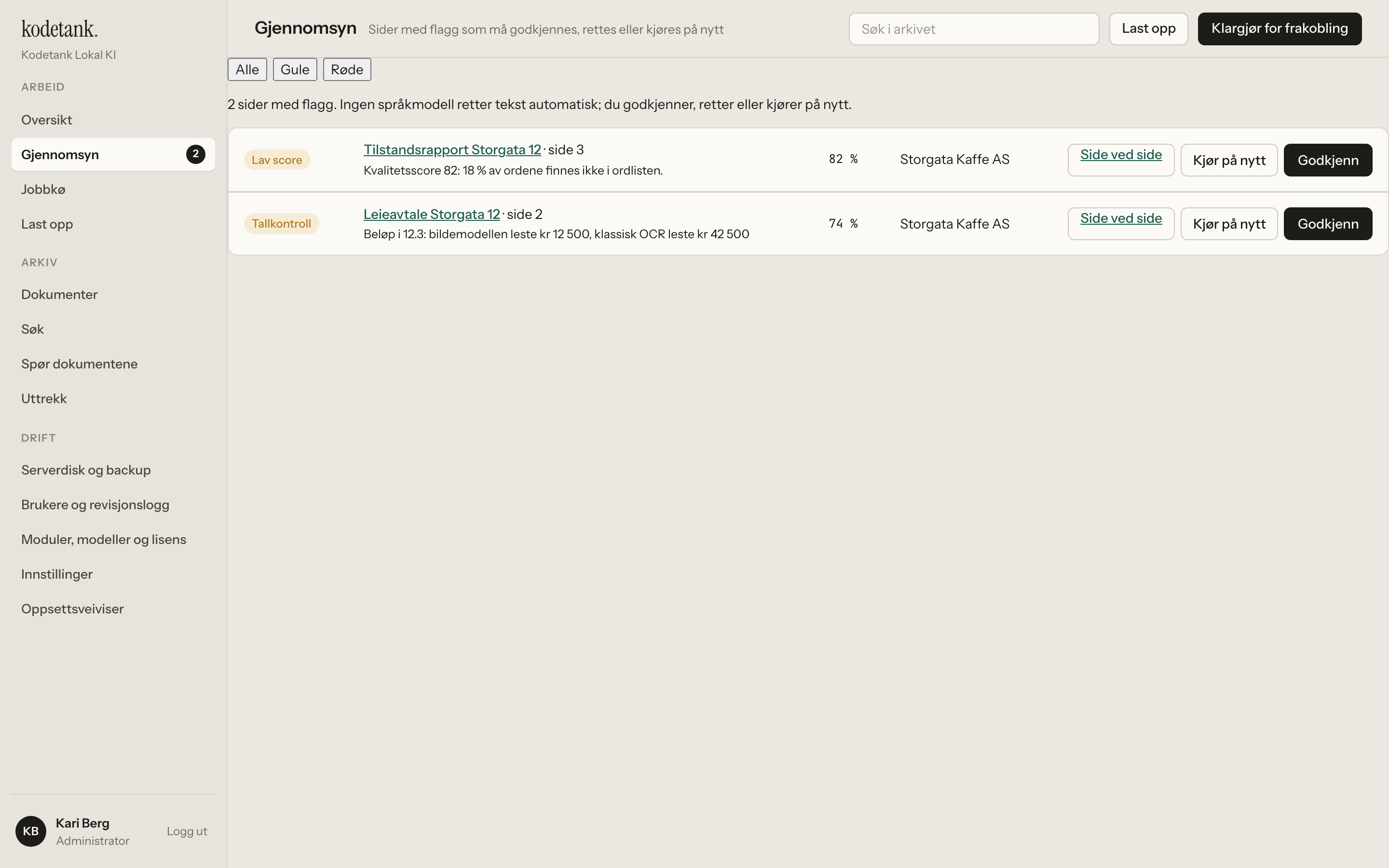Open Leieavtale Storgata 12 document link
Image resolution: width=1389 pixels, height=868 pixels.
pos(432,214)
